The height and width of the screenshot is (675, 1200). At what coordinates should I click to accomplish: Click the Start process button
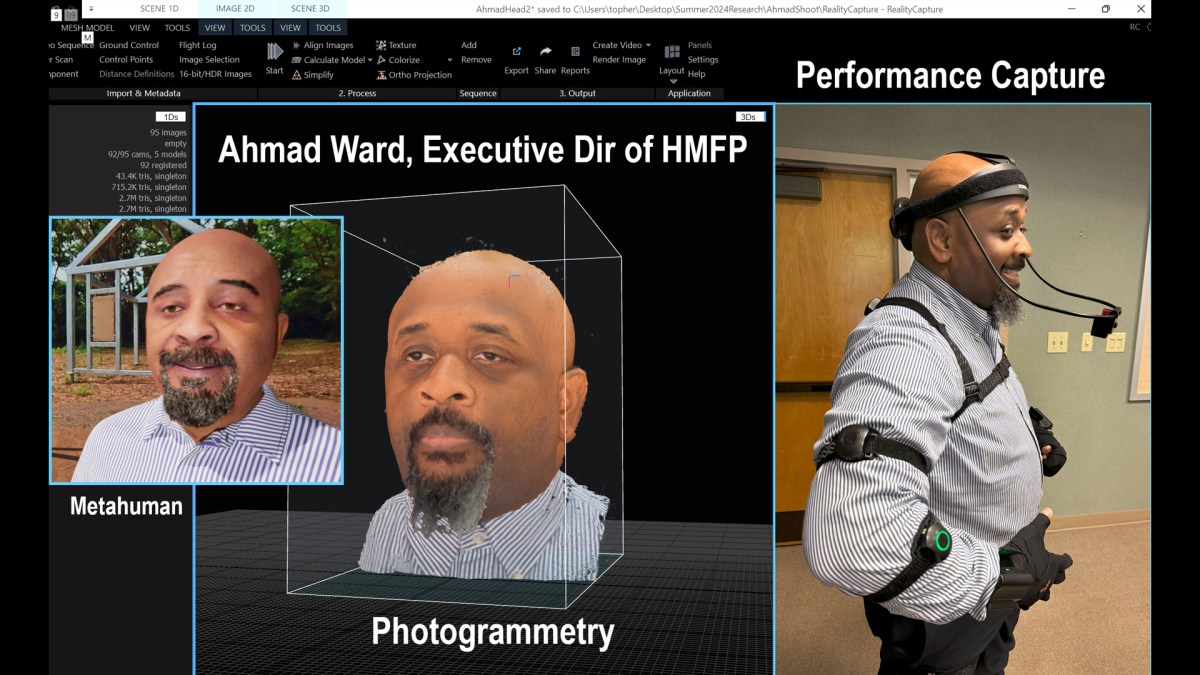[274, 58]
